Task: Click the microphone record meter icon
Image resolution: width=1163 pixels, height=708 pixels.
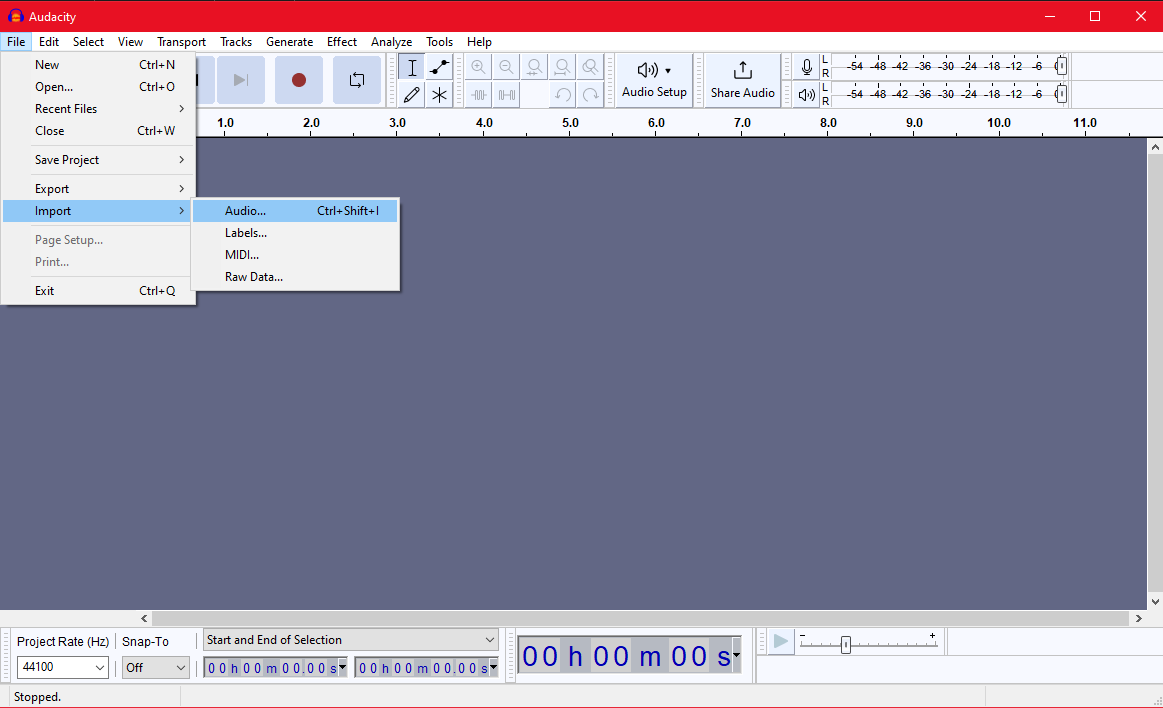Action: [x=806, y=67]
